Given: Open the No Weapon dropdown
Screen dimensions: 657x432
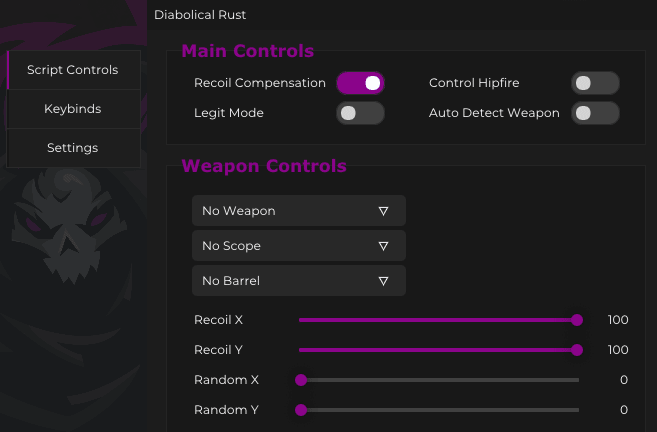Looking at the screenshot, I should click(x=298, y=211).
